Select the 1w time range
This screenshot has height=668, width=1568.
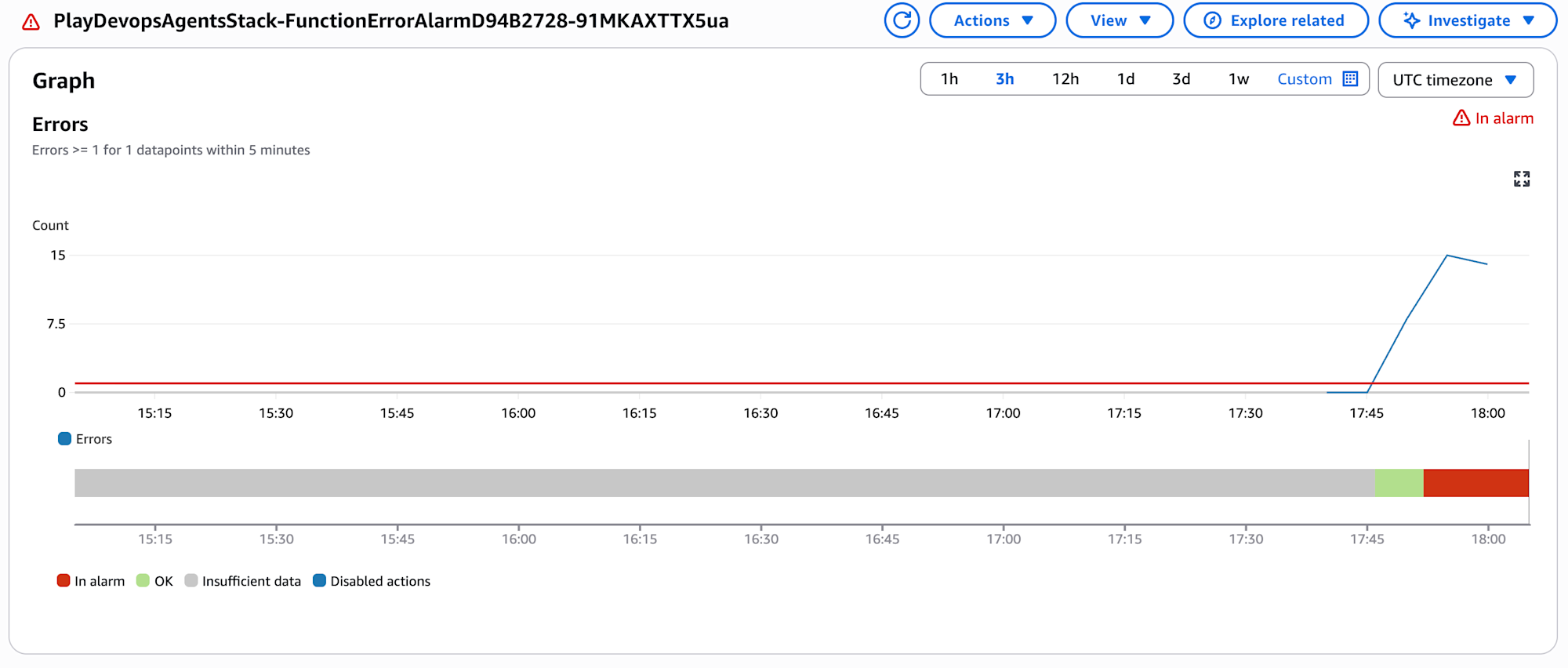[1238, 79]
